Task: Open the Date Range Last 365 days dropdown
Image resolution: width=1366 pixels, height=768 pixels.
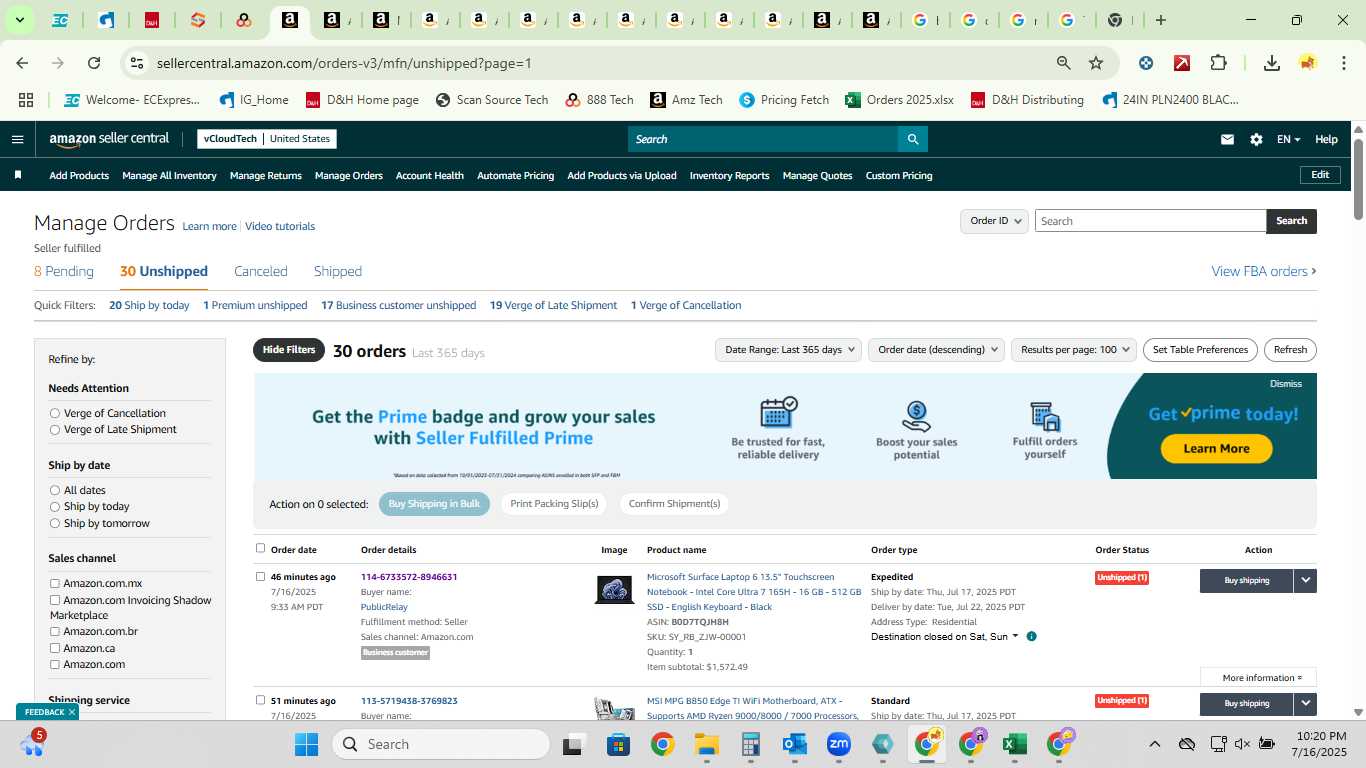Action: point(788,350)
